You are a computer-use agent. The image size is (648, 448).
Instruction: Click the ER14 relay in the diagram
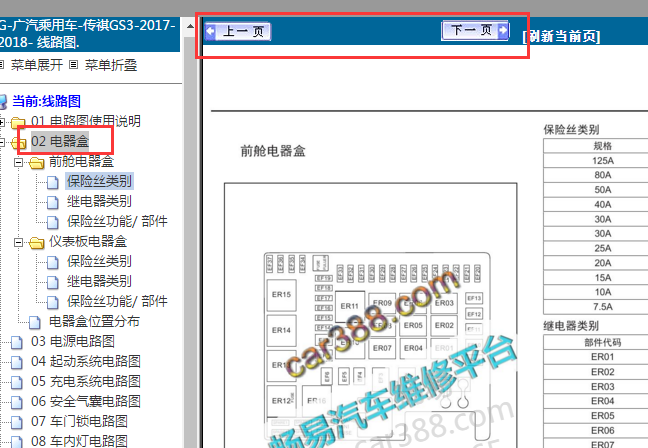coord(281,330)
